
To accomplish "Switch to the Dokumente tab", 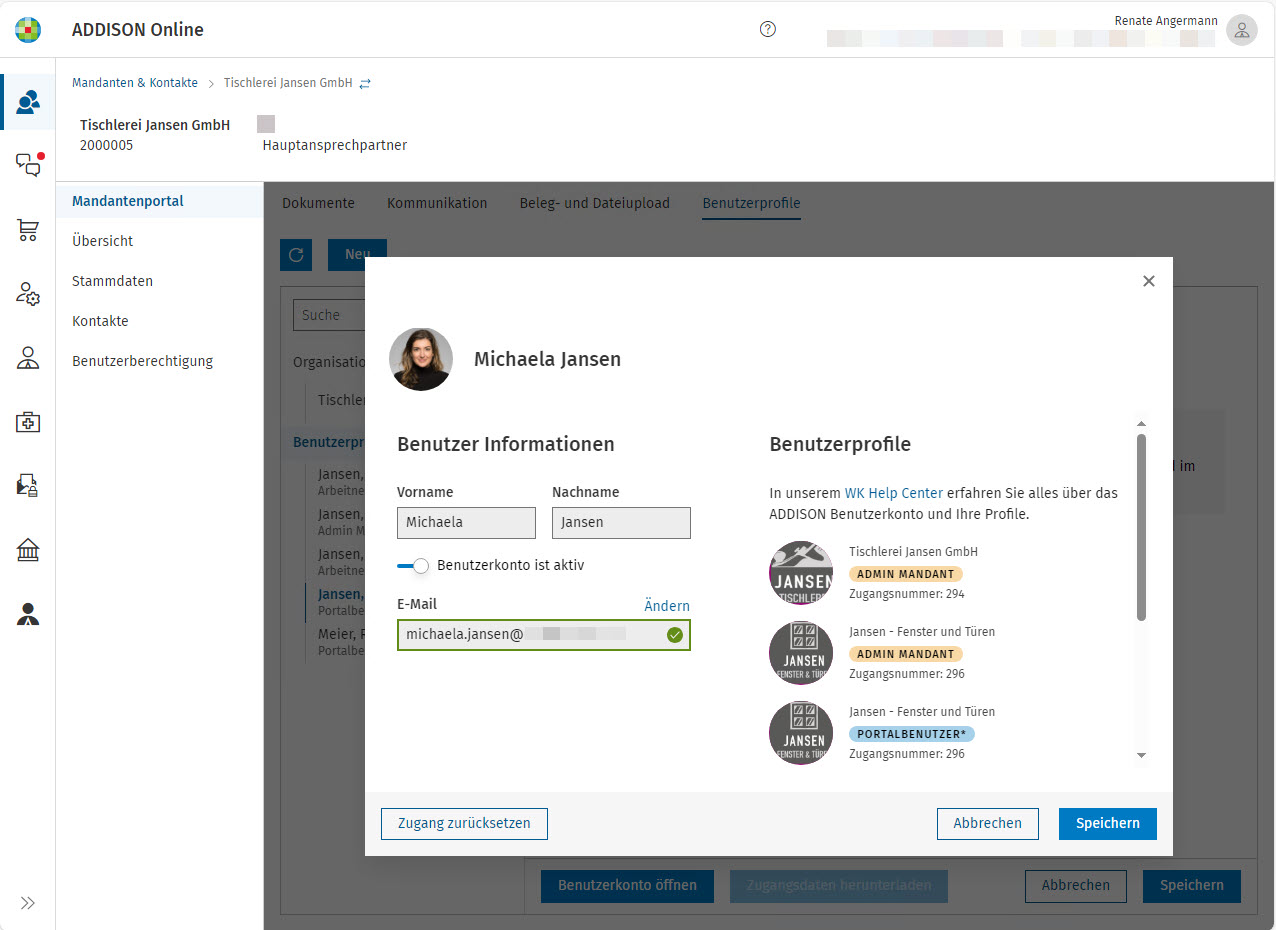I will [318, 203].
